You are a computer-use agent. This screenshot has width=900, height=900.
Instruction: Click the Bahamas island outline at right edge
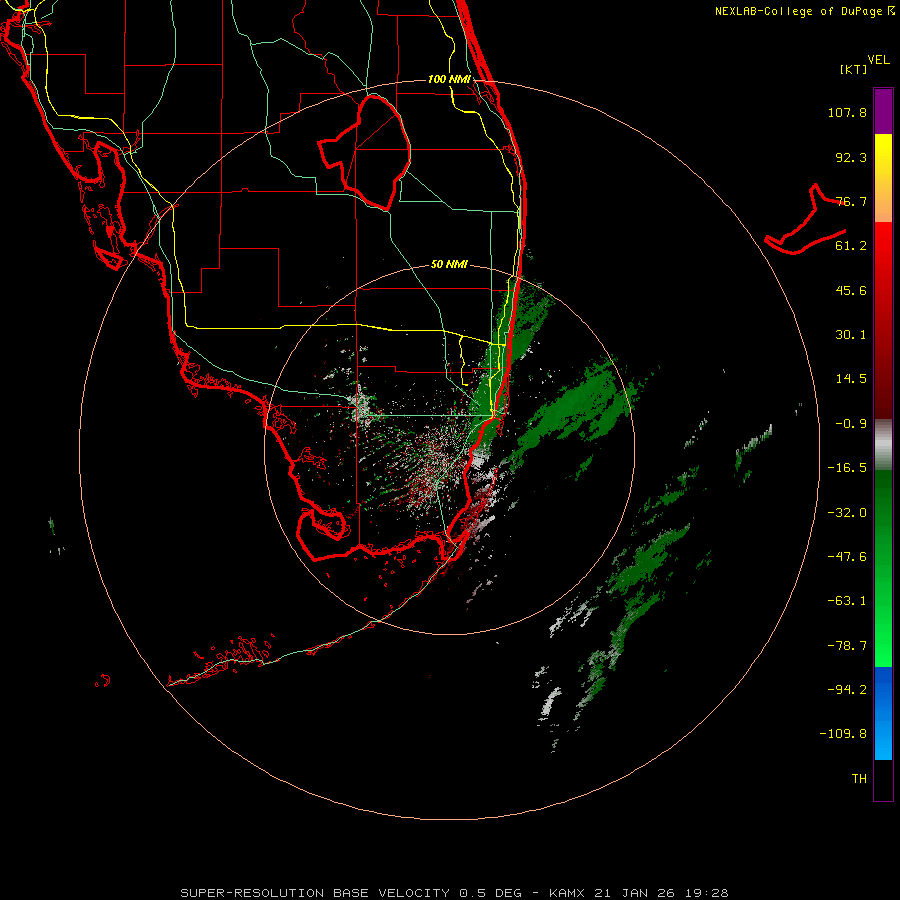coord(805,220)
